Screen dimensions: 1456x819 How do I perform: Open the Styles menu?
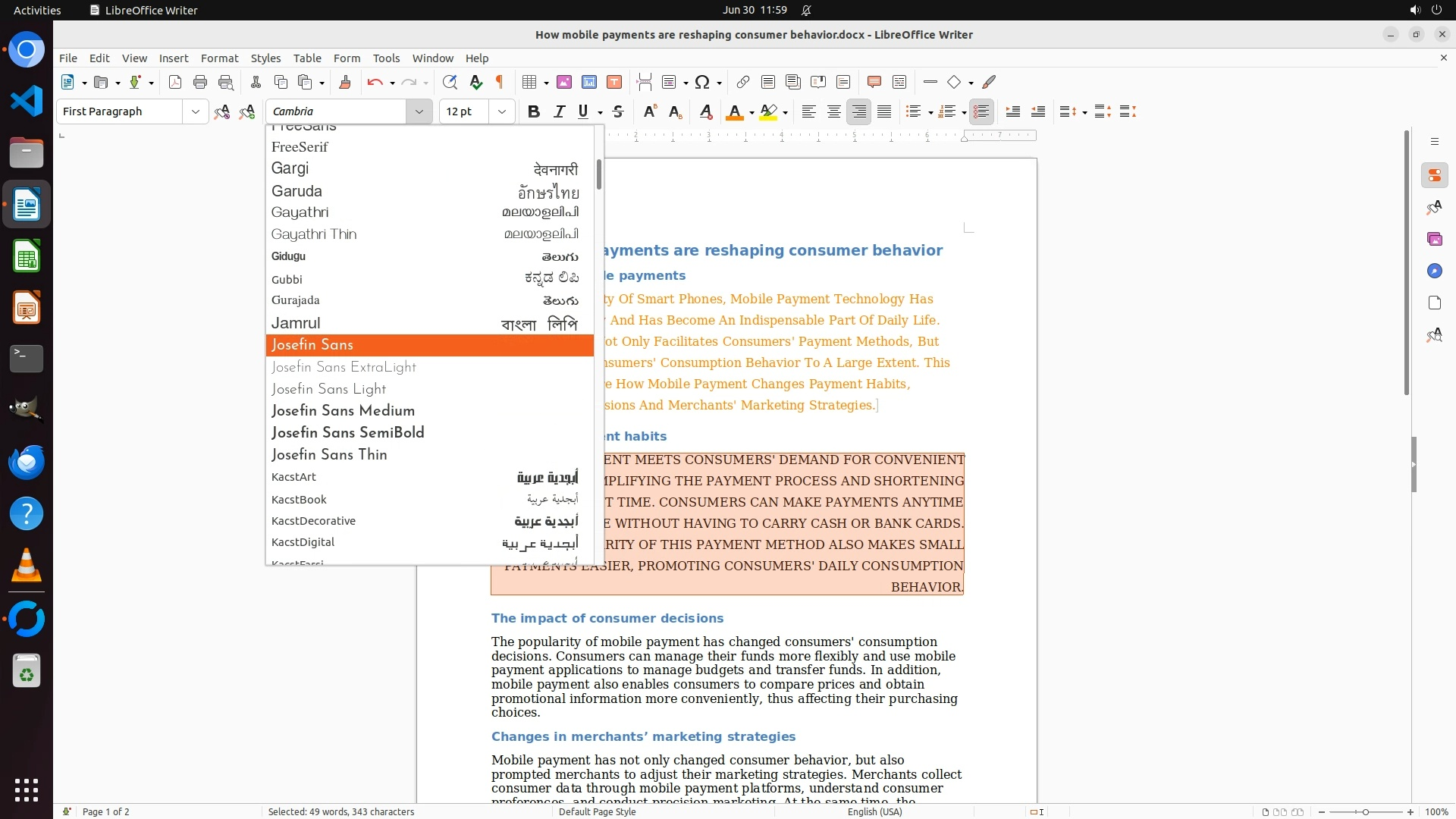click(265, 58)
